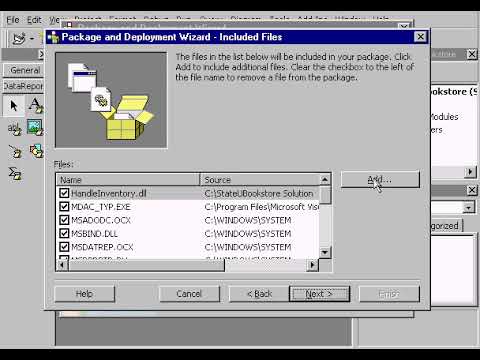480x360 pixels.
Task: Click the file list scroll down arrow
Action: point(325,252)
